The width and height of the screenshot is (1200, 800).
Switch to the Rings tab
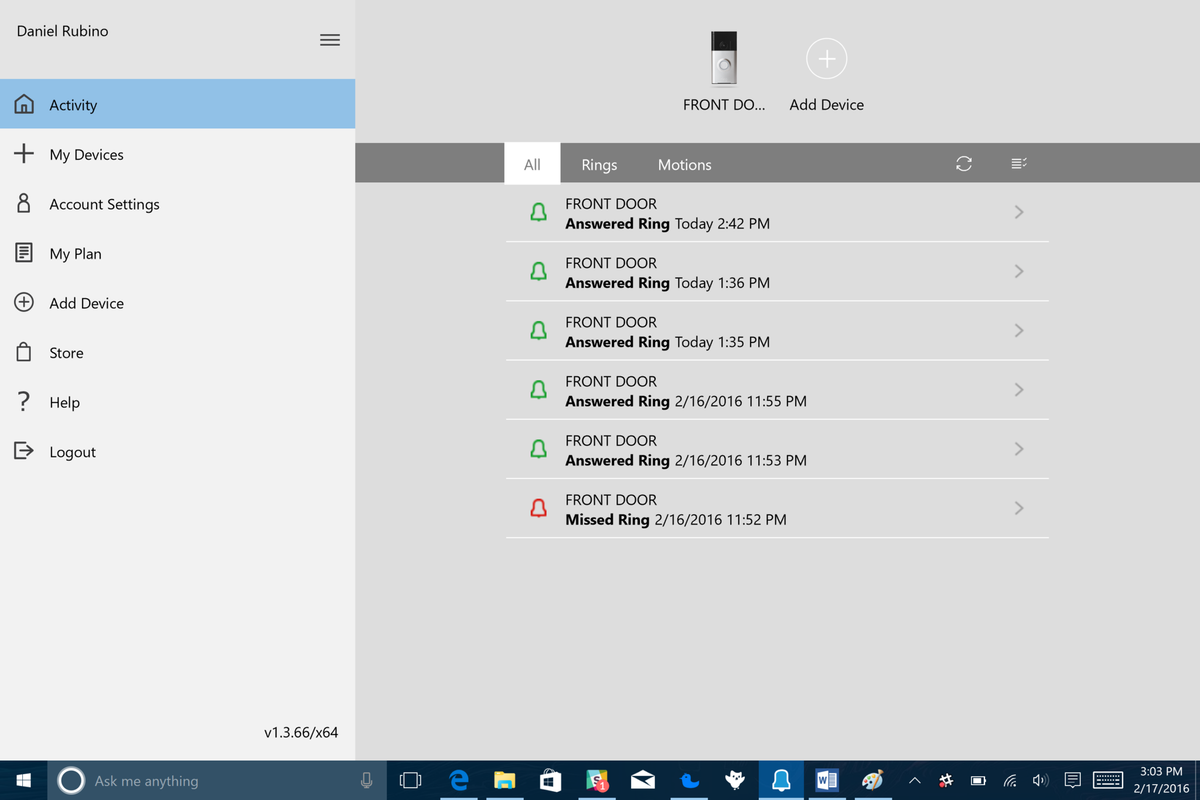(598, 164)
